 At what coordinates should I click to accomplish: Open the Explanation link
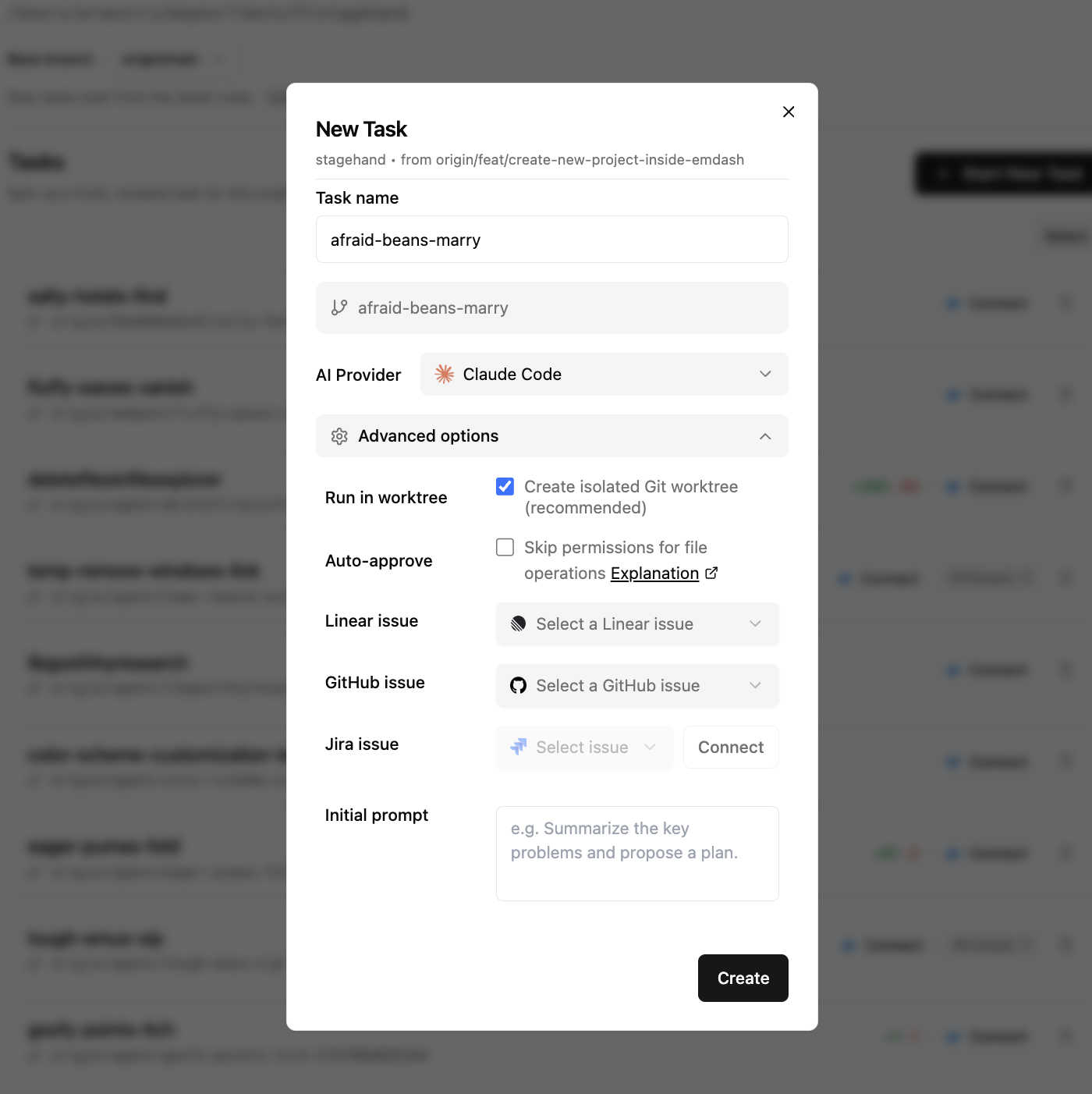click(x=654, y=574)
